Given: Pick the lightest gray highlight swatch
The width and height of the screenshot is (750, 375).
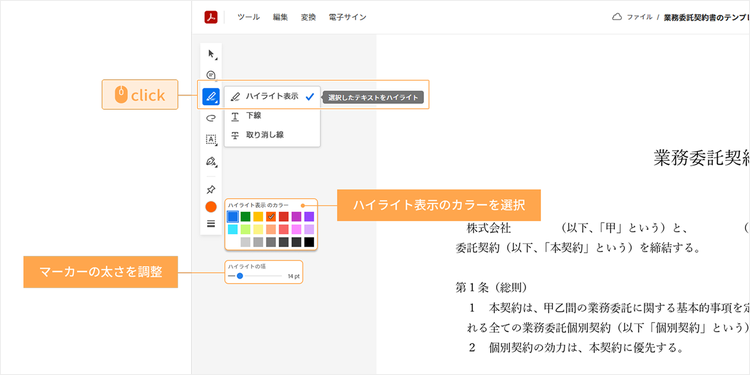Looking at the screenshot, I should (245, 243).
